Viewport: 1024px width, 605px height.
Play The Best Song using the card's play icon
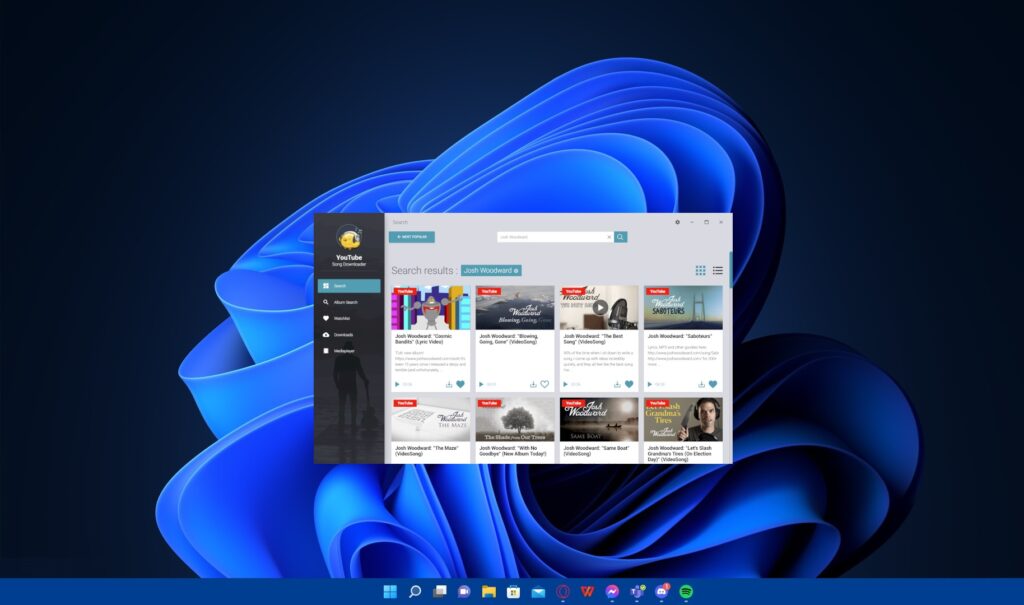point(566,385)
